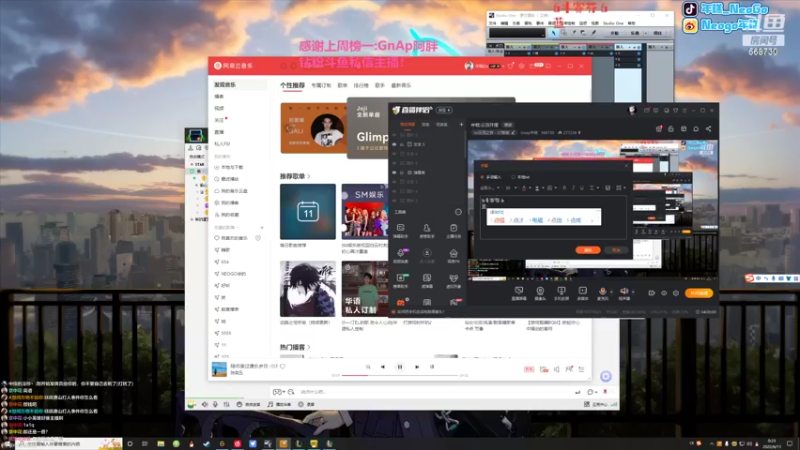Viewport: 800px width, 450px height.
Task: Switch to 歌单 tab
Action: click(x=342, y=86)
